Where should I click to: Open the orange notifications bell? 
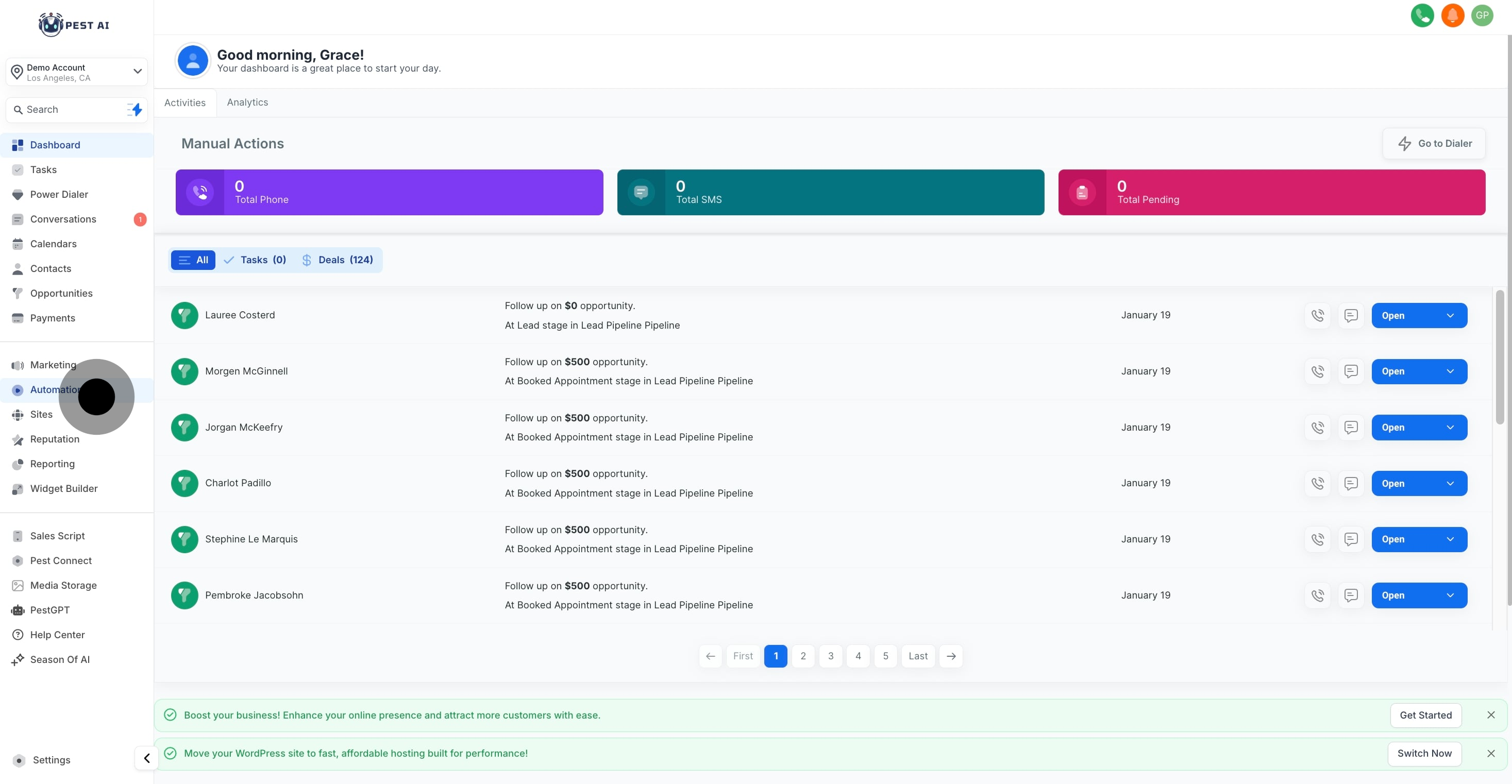[1452, 15]
